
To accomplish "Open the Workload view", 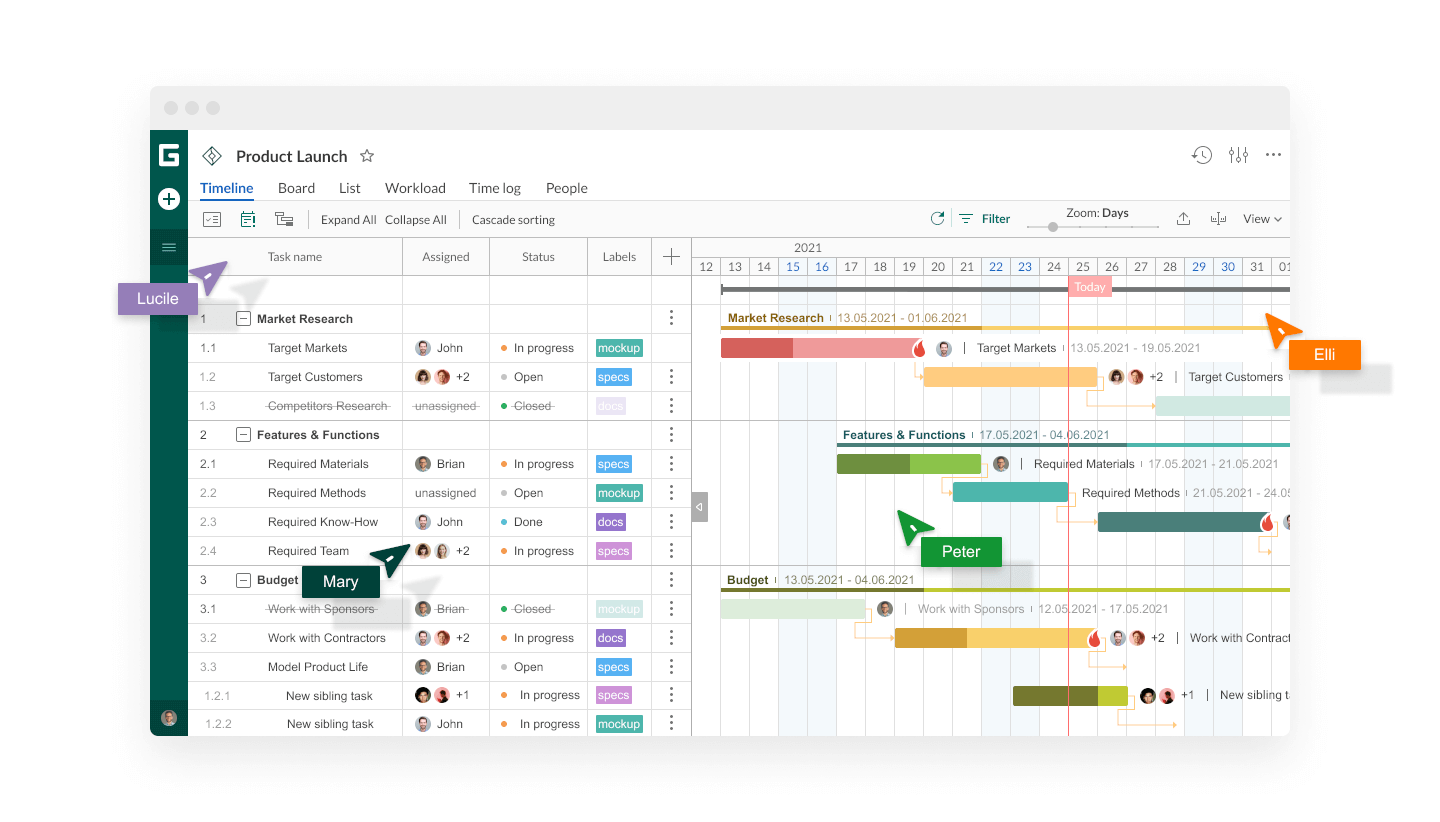I will tap(415, 188).
